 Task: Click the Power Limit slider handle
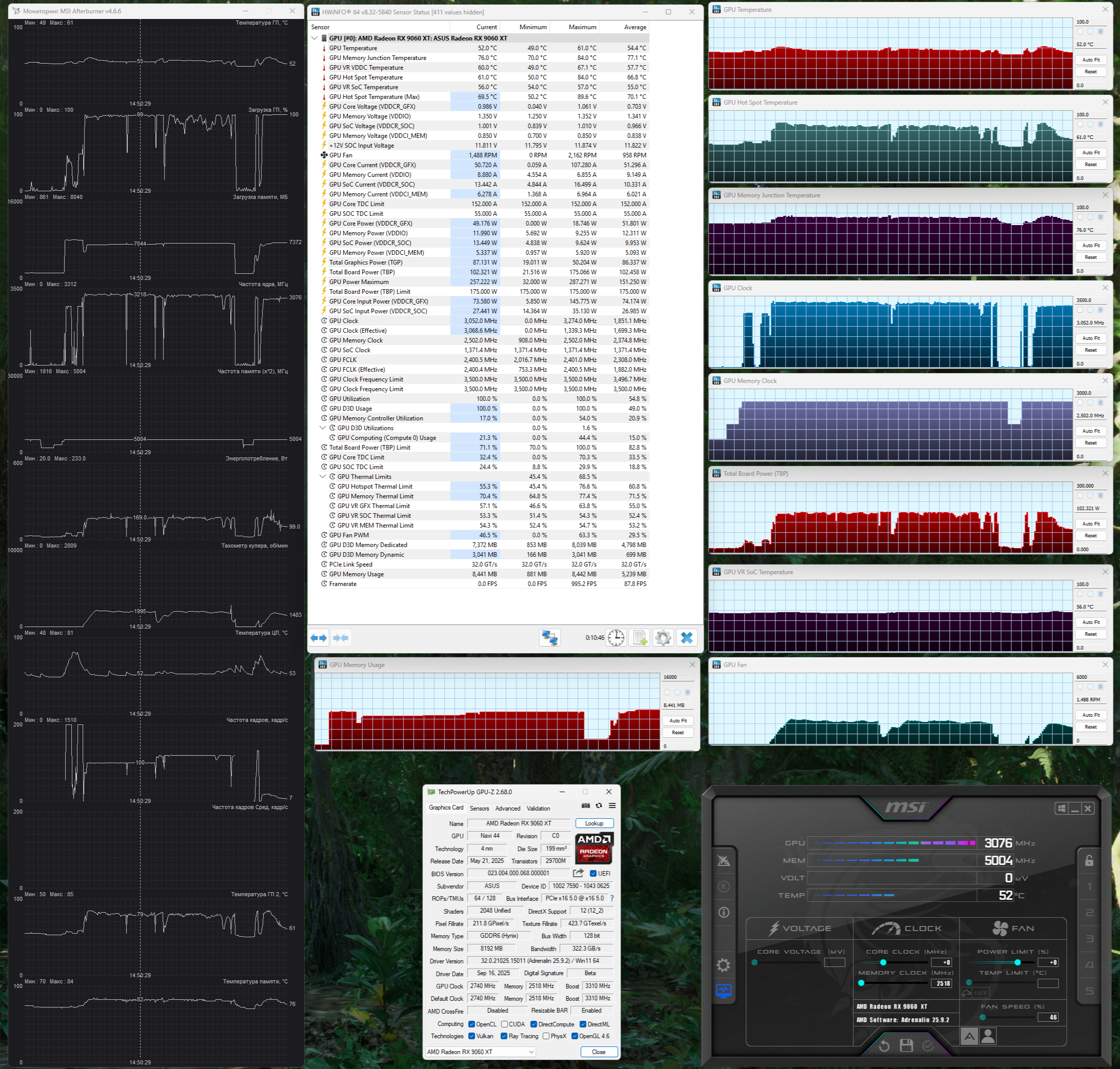coord(1018,962)
